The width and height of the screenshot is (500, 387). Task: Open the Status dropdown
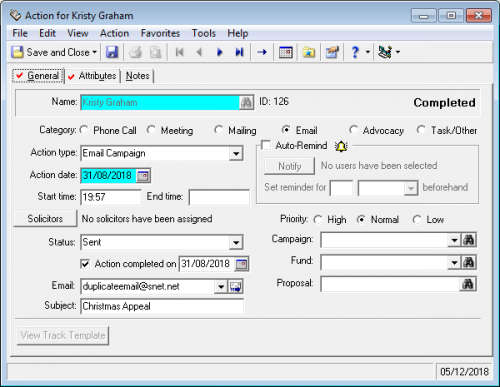click(x=236, y=242)
